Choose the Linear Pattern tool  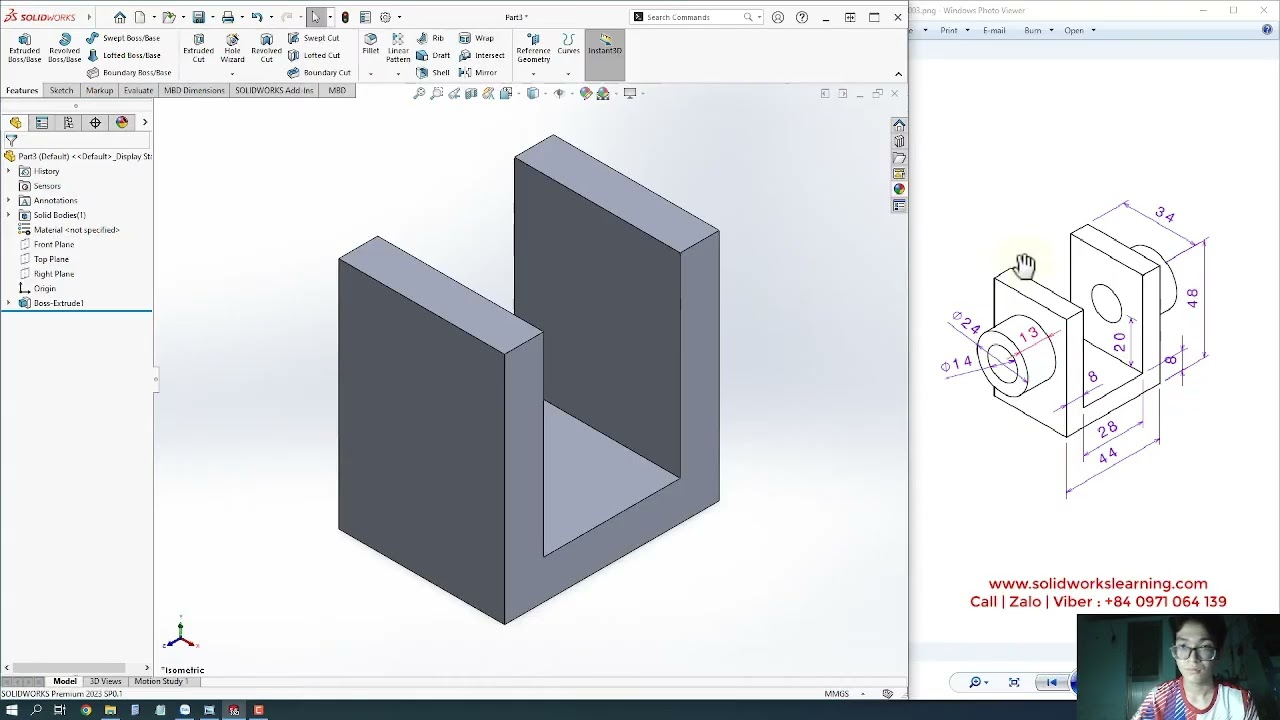pyautogui.click(x=398, y=48)
